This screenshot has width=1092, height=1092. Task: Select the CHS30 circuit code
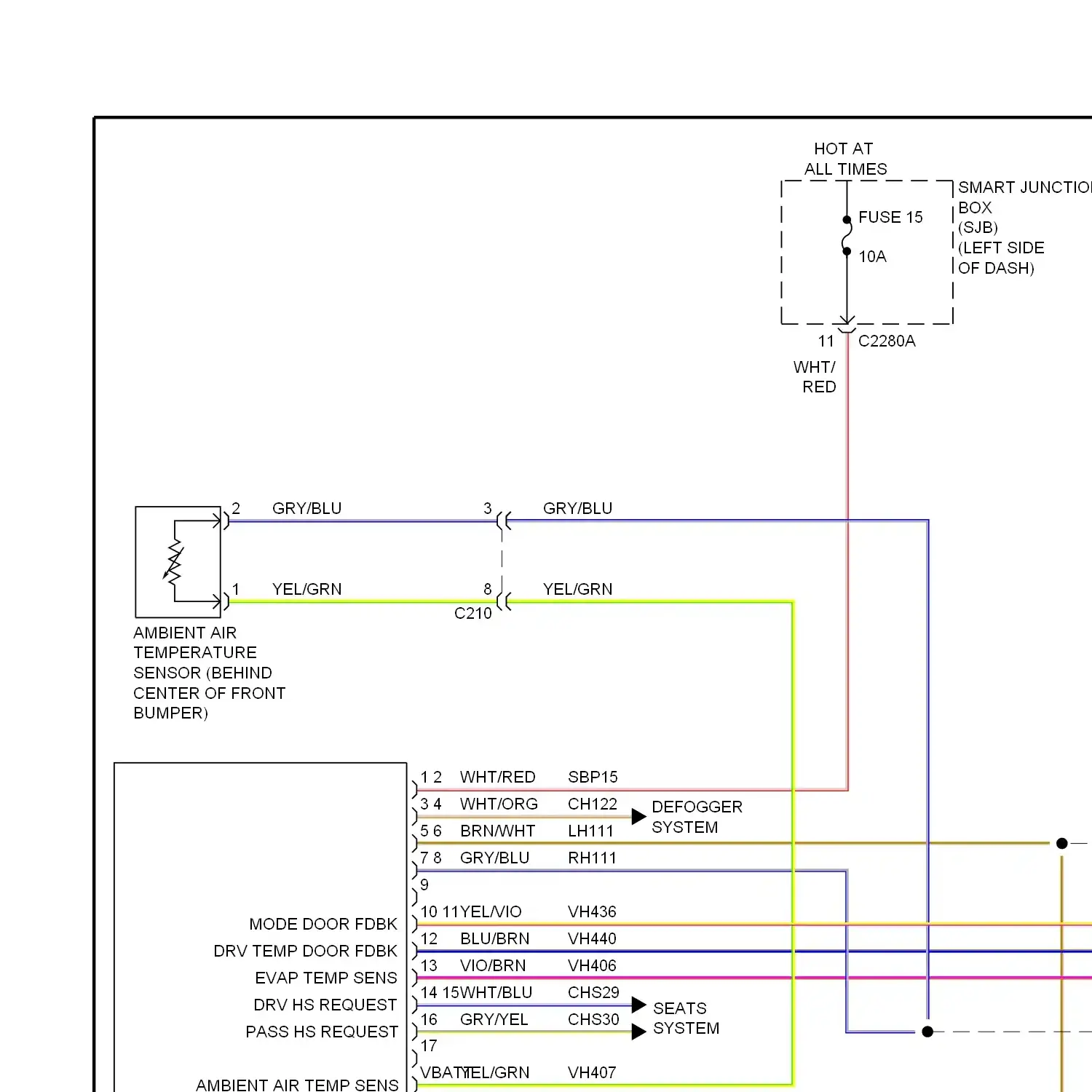(593, 1020)
